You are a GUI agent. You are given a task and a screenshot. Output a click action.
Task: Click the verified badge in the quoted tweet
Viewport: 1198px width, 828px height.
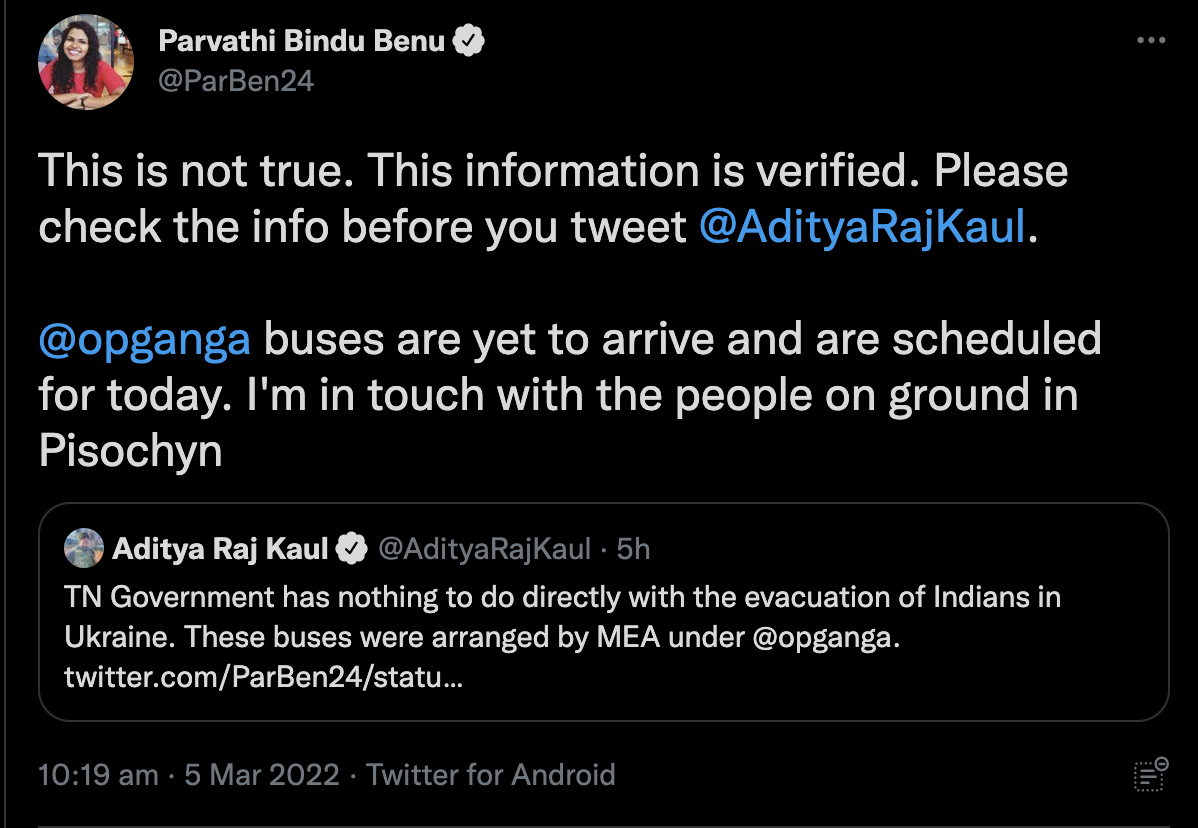pyautogui.click(x=350, y=548)
